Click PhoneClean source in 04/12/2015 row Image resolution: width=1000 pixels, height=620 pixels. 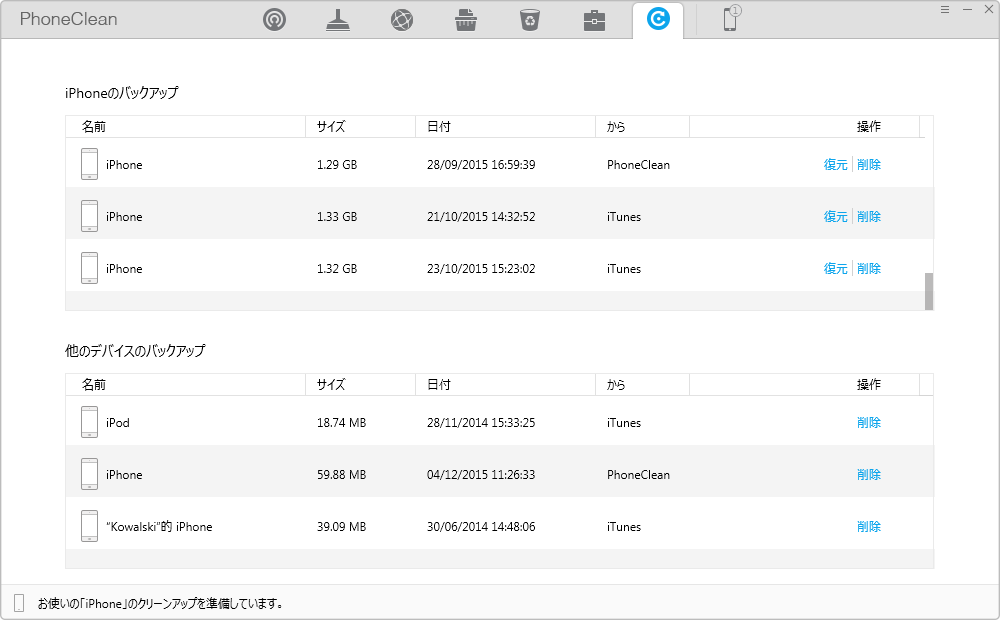coord(638,475)
